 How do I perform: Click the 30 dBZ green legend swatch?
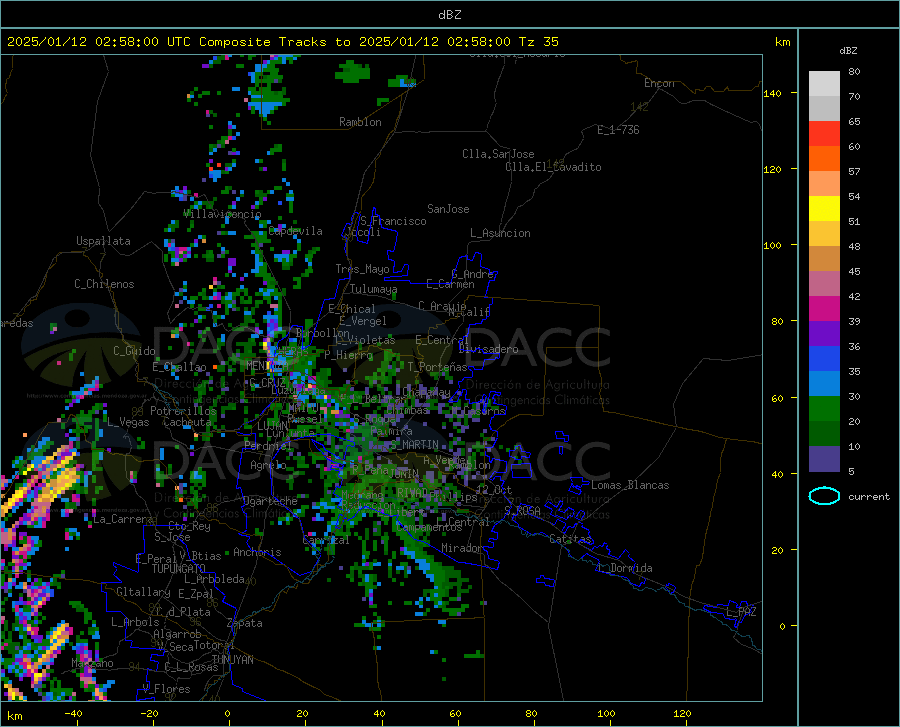[x=824, y=409]
